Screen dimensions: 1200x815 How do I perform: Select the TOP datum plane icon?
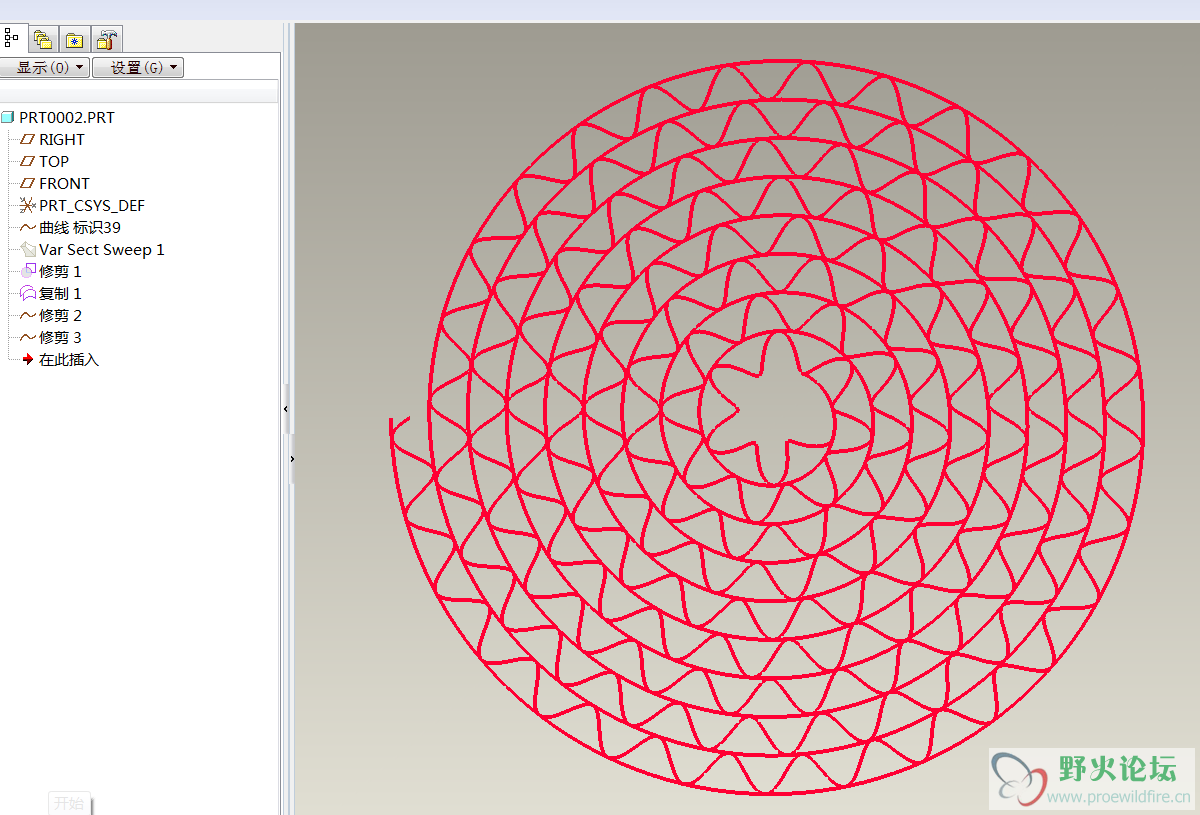[28, 161]
